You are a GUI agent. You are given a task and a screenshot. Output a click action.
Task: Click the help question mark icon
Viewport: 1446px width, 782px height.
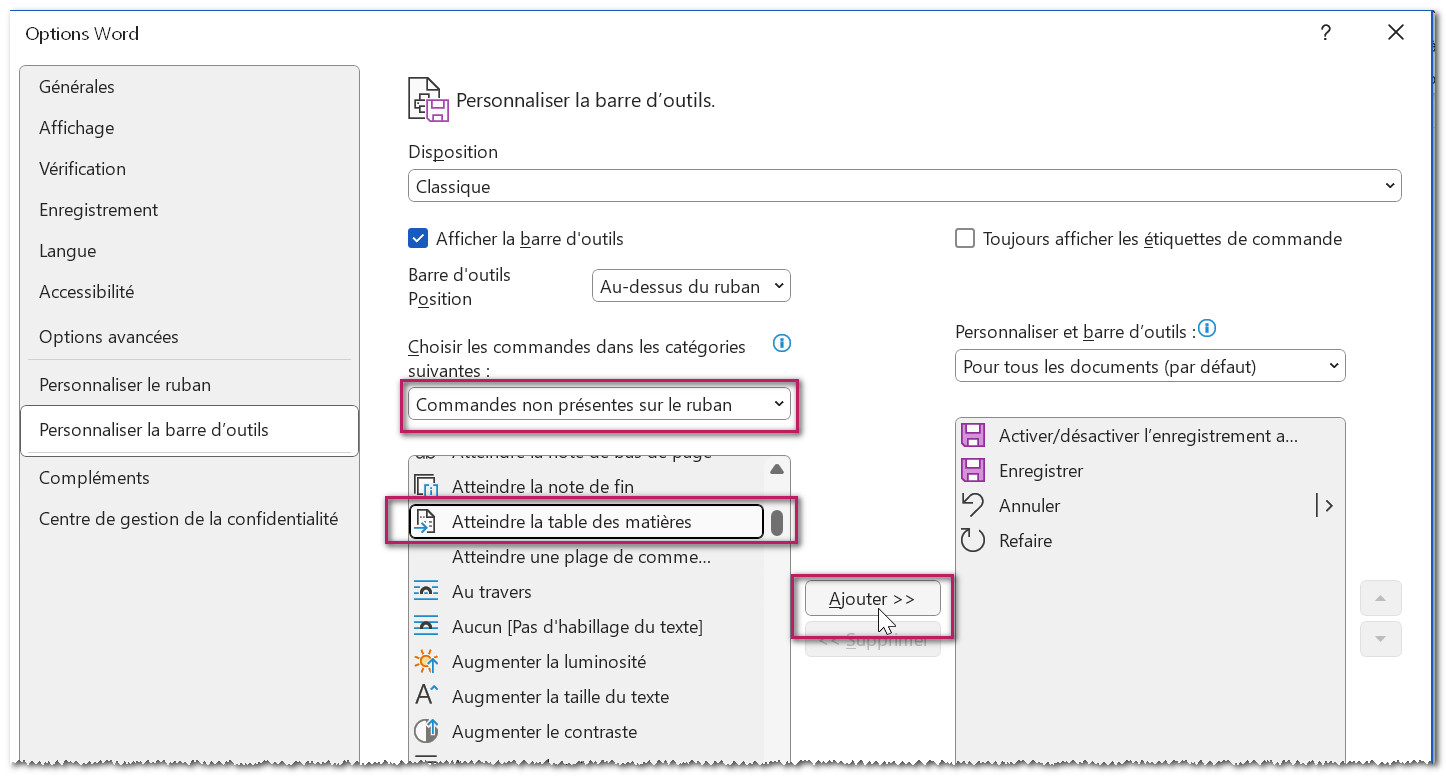coord(1325,33)
